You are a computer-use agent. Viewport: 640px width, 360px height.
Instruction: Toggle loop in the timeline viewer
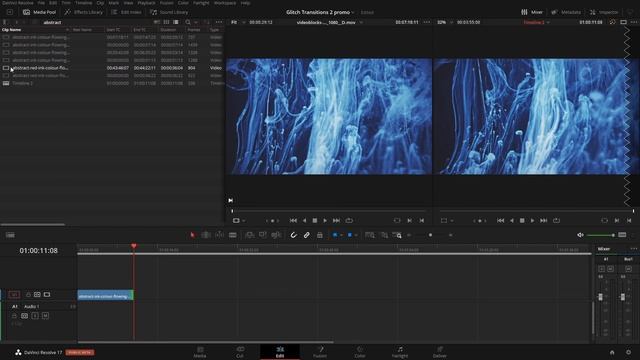556,220
